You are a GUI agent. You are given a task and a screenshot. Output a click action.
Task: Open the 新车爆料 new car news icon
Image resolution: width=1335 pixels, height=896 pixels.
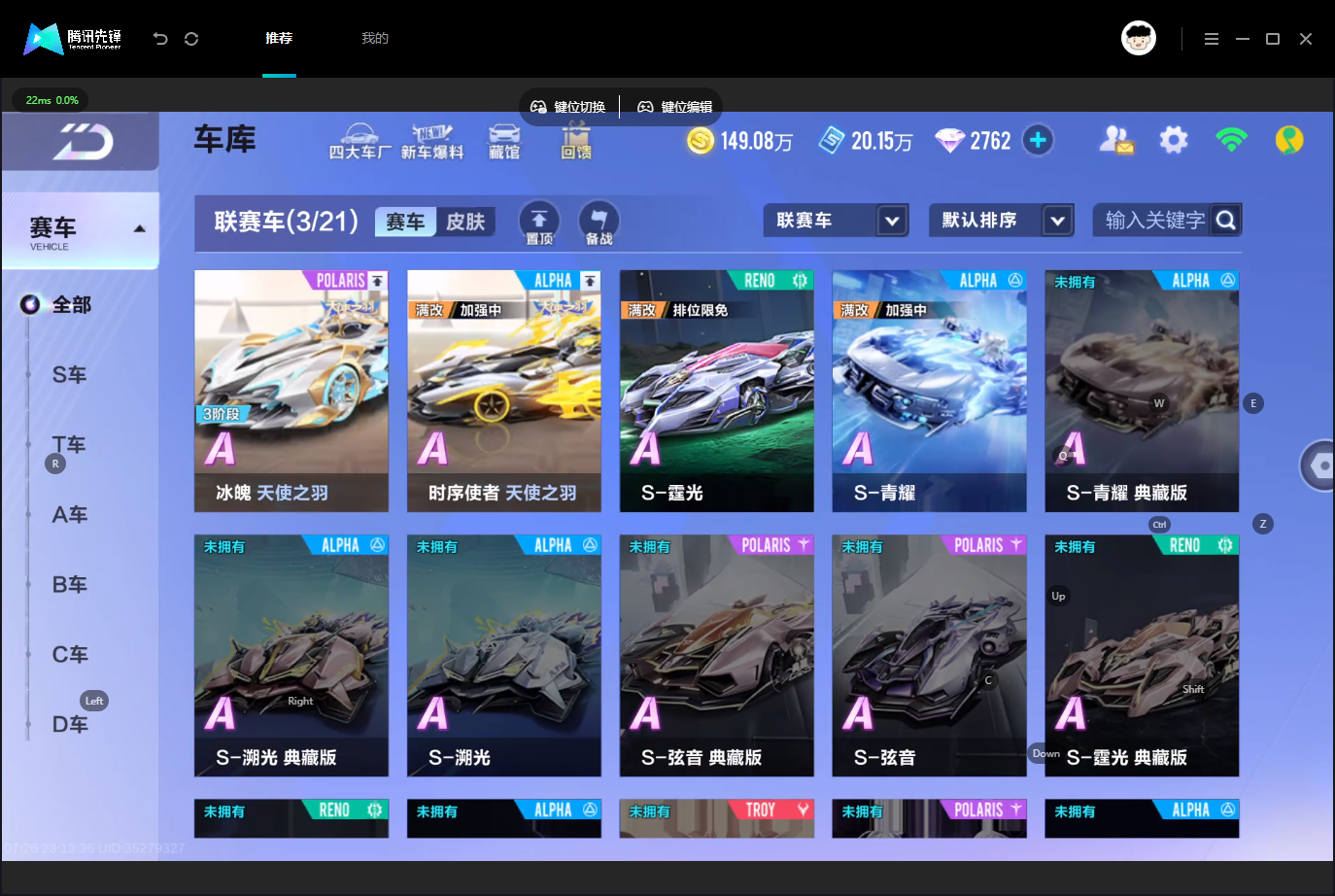click(x=432, y=142)
